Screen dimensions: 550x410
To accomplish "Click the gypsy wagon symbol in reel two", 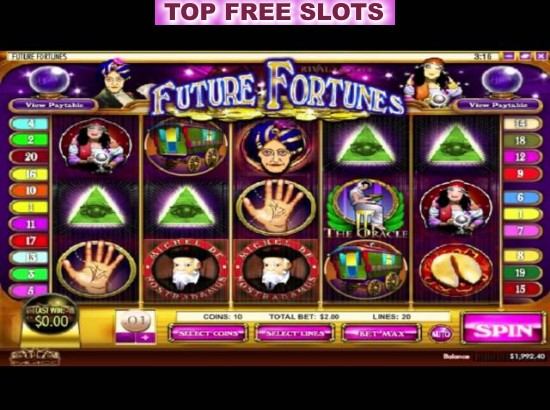I will coord(186,148).
